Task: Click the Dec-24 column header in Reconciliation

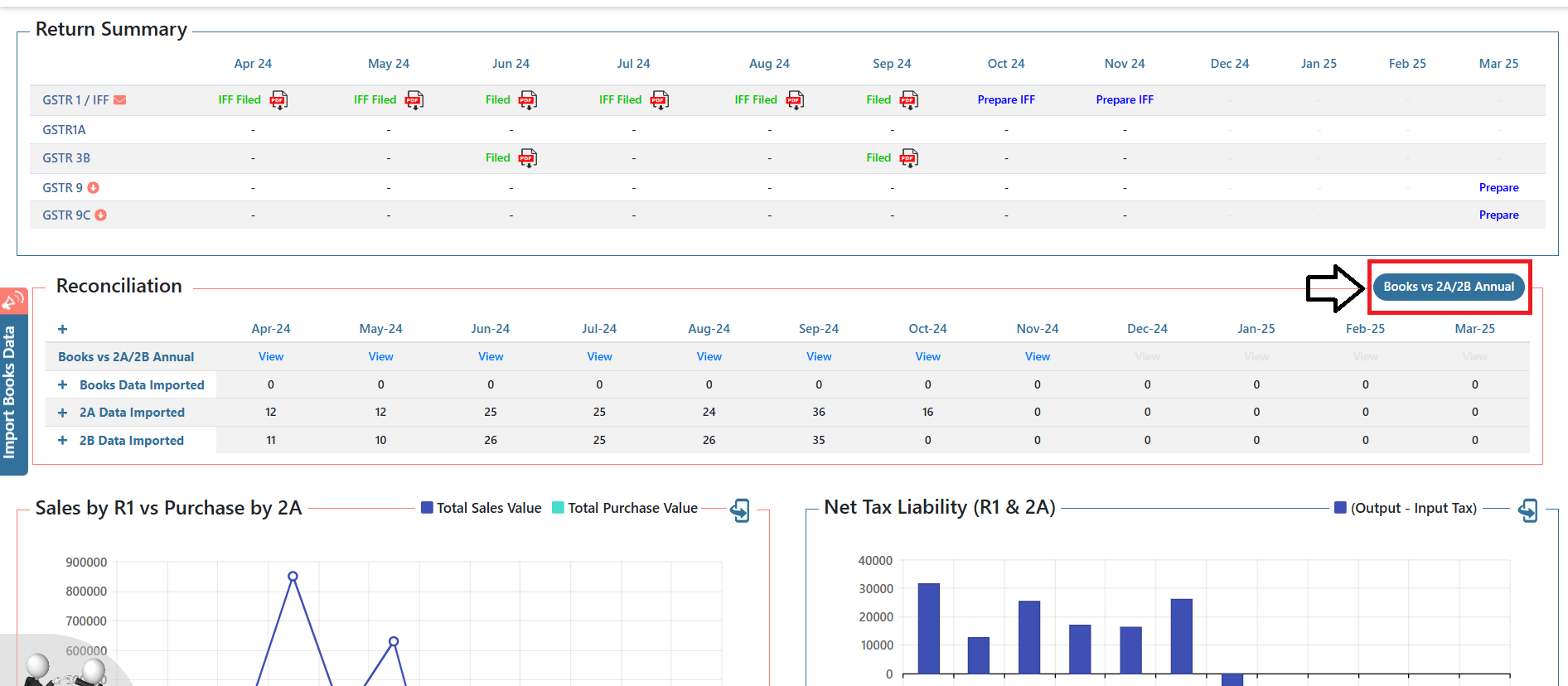Action: point(1147,329)
